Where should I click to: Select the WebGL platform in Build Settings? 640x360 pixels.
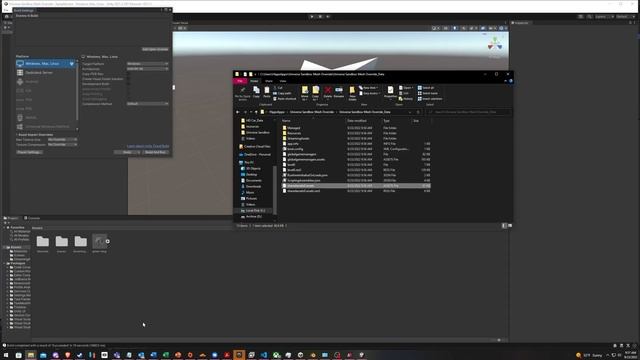46,118
